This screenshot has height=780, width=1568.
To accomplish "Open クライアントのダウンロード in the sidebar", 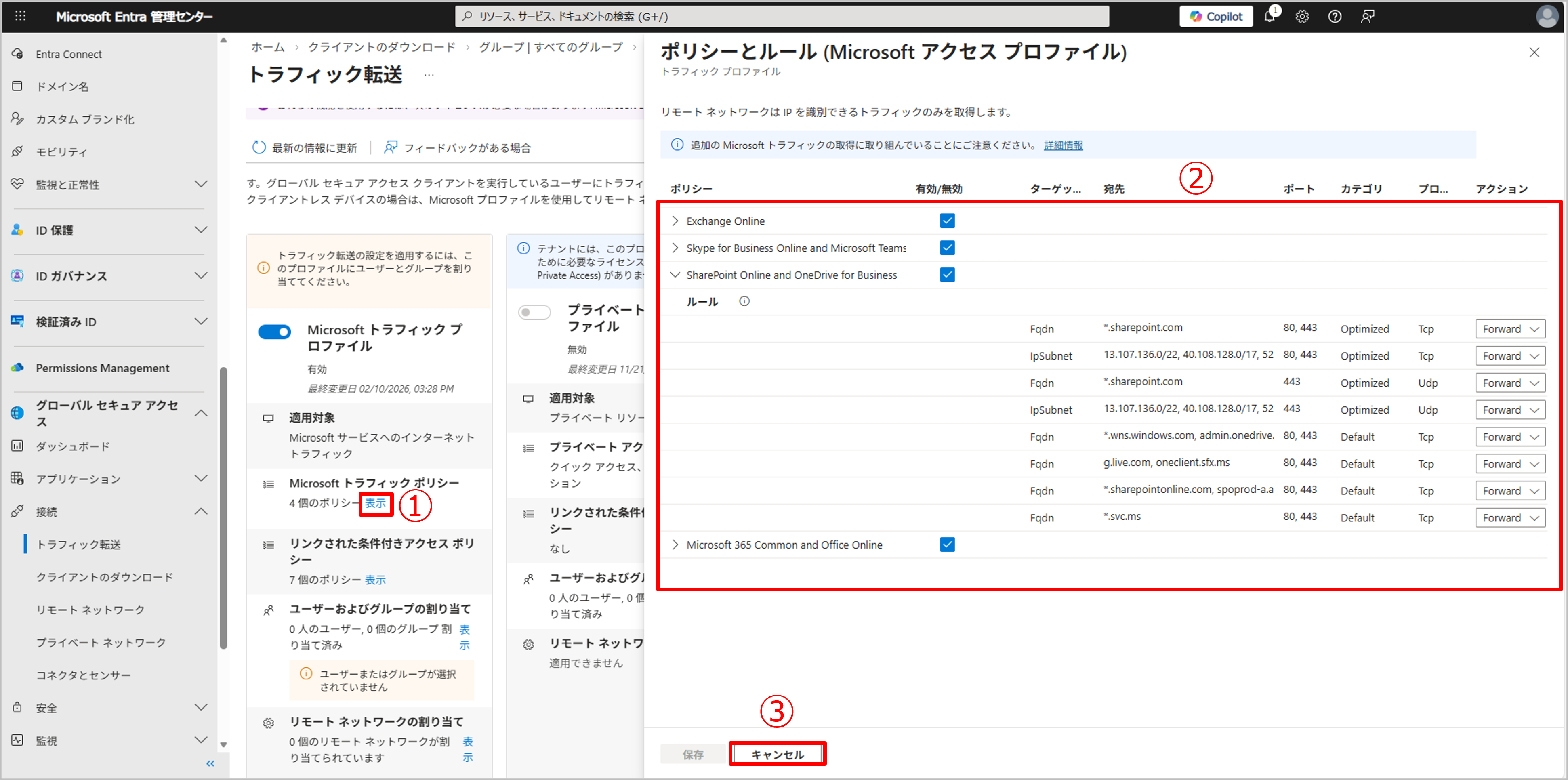I will (x=105, y=577).
